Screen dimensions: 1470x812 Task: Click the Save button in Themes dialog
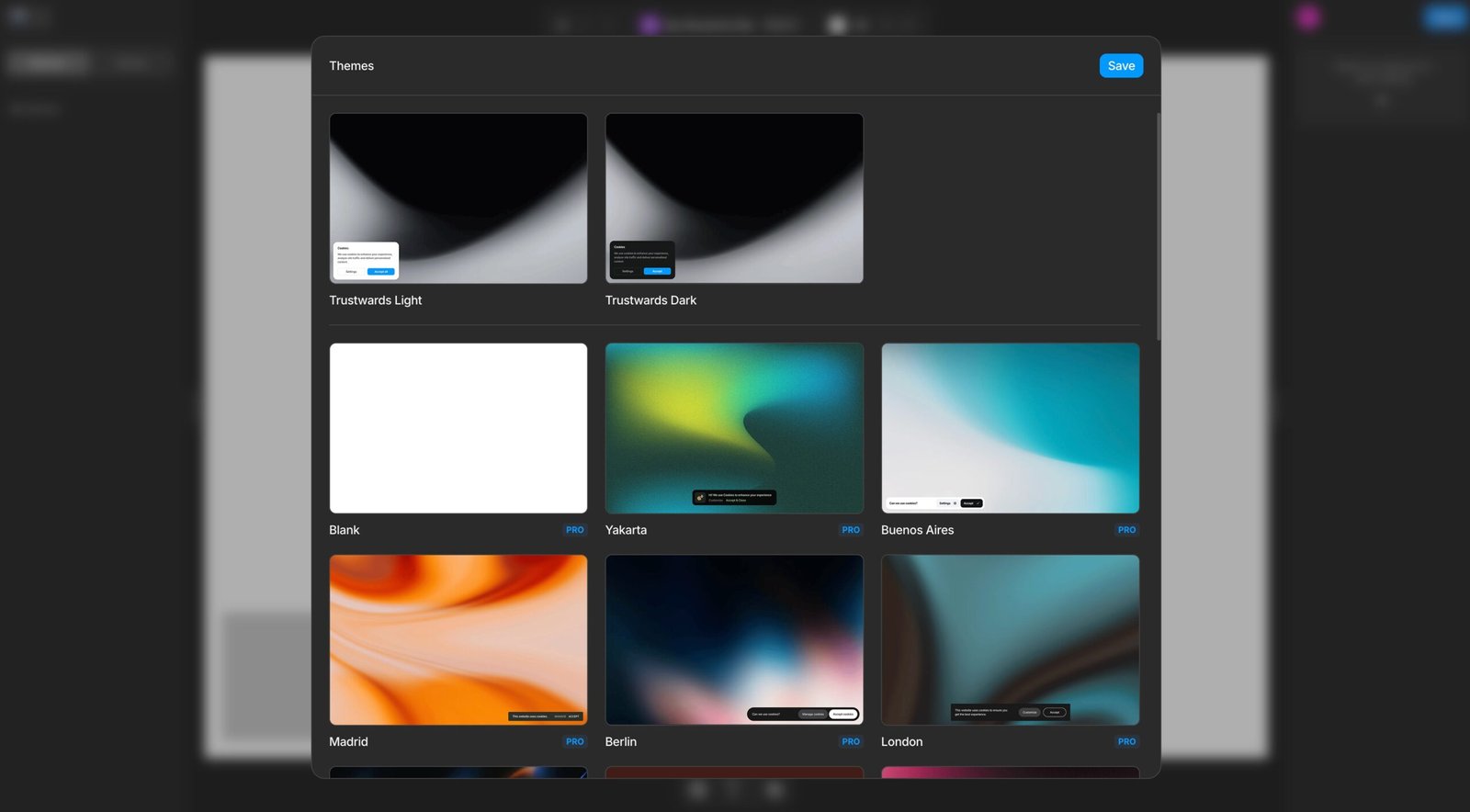tap(1121, 66)
